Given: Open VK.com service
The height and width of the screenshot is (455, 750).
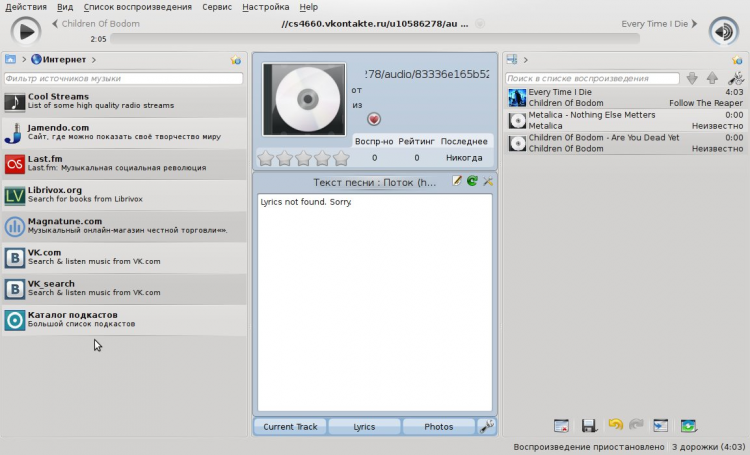Looking at the screenshot, I should pyautogui.click(x=124, y=257).
